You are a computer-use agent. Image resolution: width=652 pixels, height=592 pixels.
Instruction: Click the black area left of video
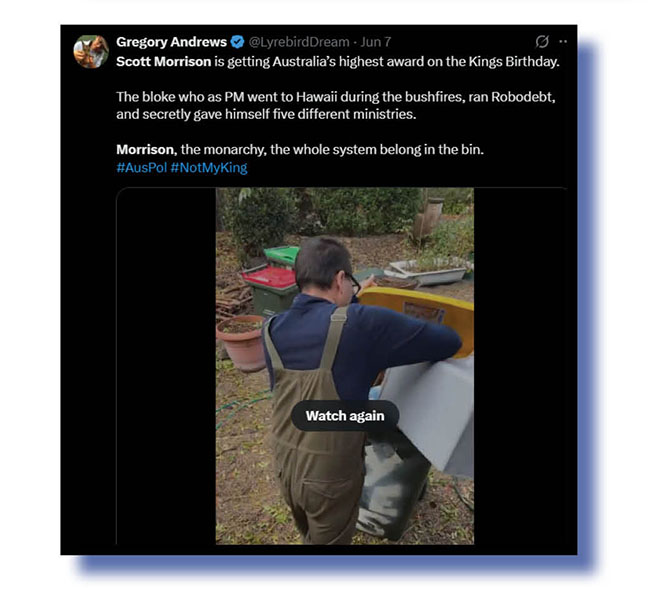click(x=166, y=366)
